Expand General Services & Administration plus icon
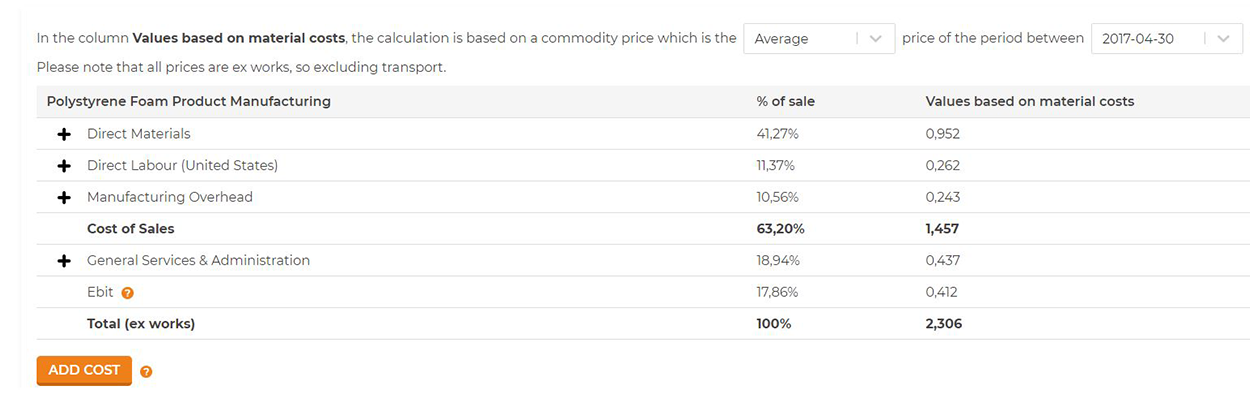This screenshot has width=1250, height=414. [64, 261]
